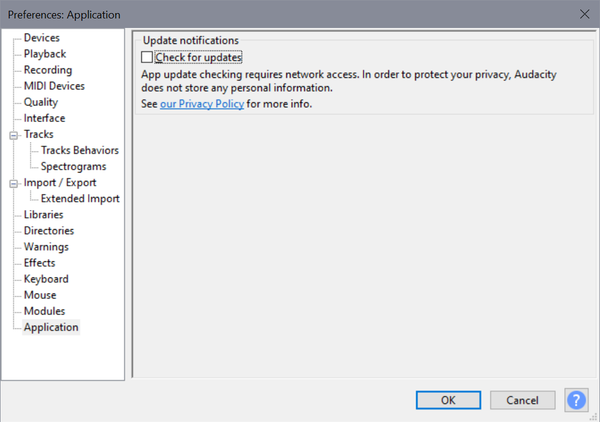The height and width of the screenshot is (422, 600).
Task: Select MIDI Devices category
Action: [x=54, y=86]
